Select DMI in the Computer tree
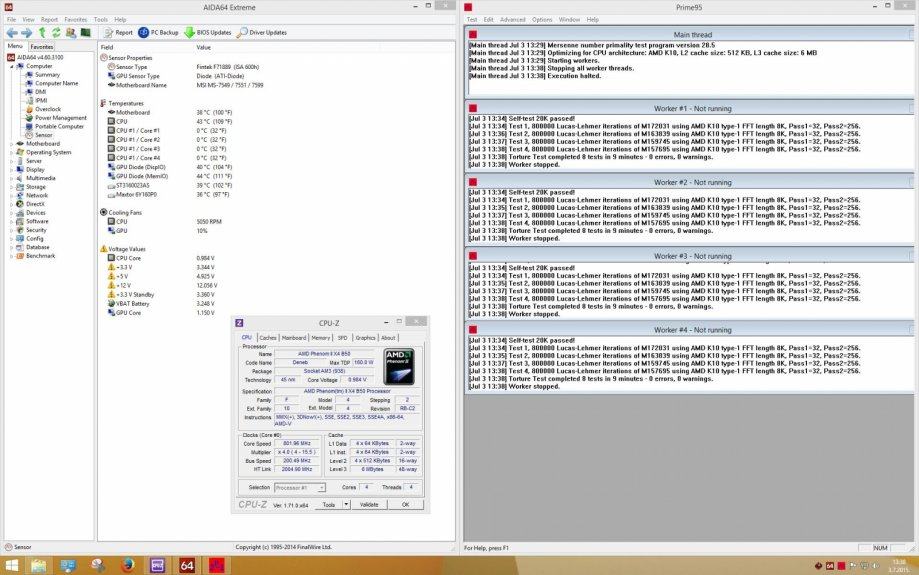The width and height of the screenshot is (919, 575). (x=40, y=92)
